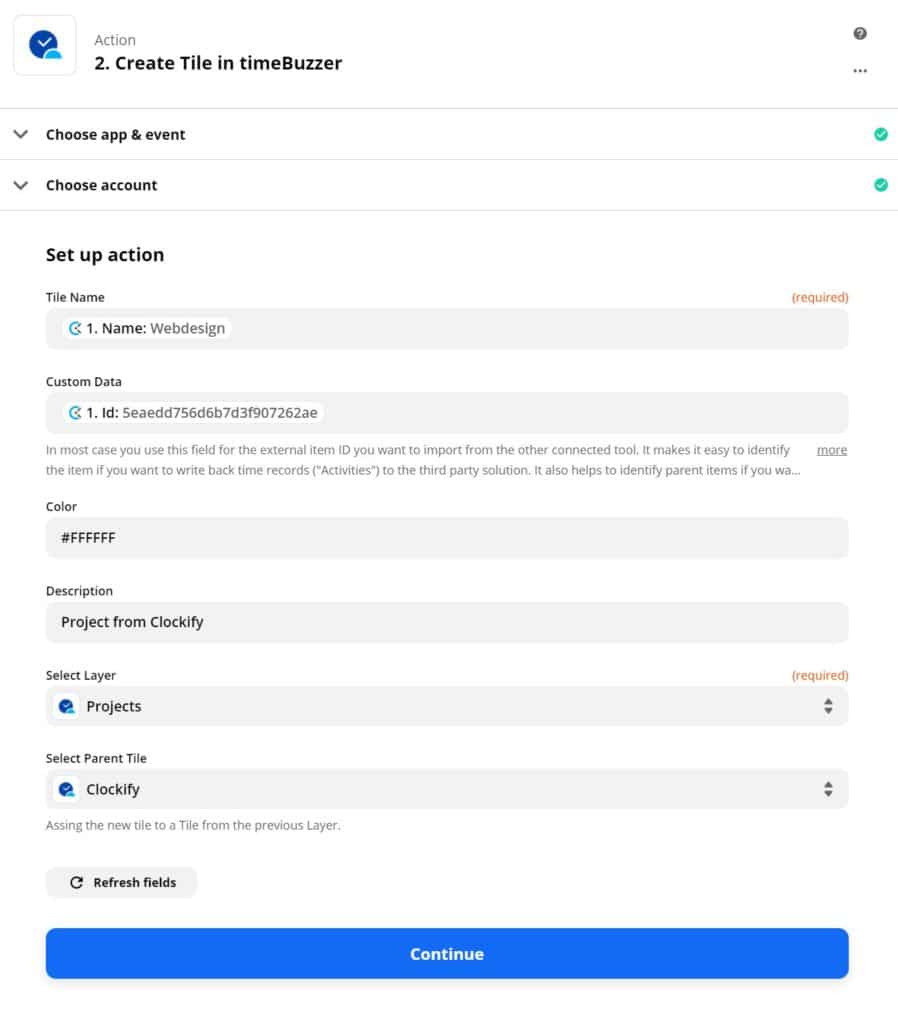
Task: Click the Continue button
Action: pyautogui.click(x=447, y=954)
